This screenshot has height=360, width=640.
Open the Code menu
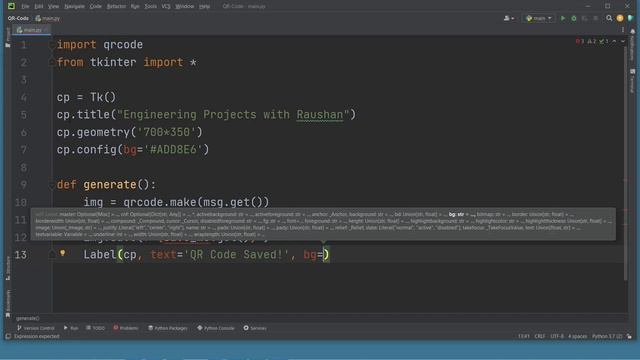pos(96,7)
